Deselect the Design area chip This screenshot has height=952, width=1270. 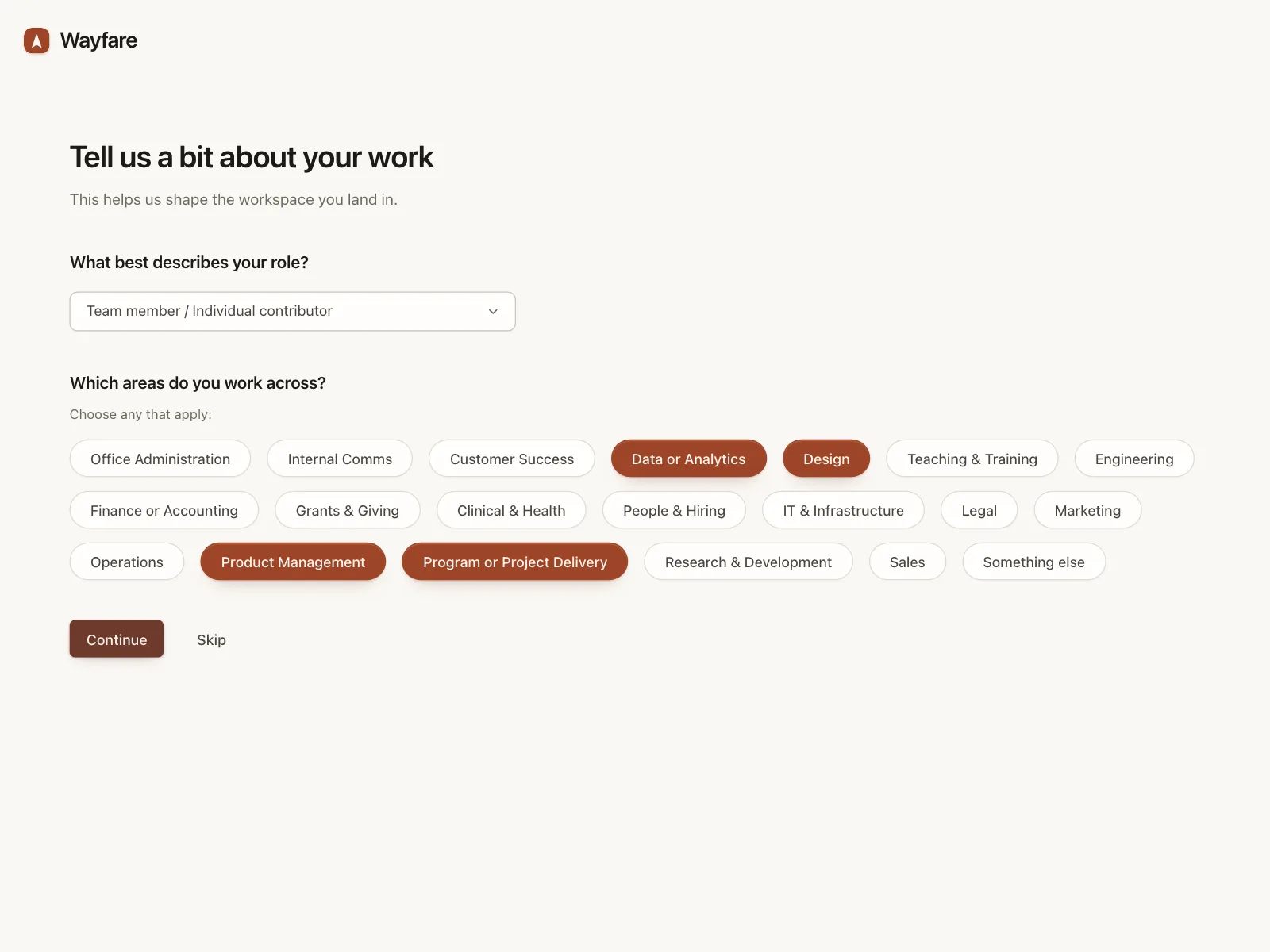click(x=826, y=459)
